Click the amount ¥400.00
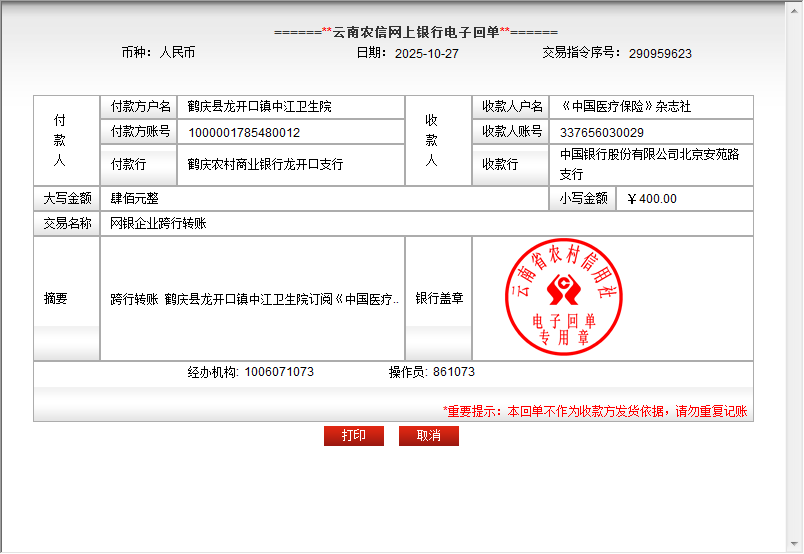 tap(651, 199)
